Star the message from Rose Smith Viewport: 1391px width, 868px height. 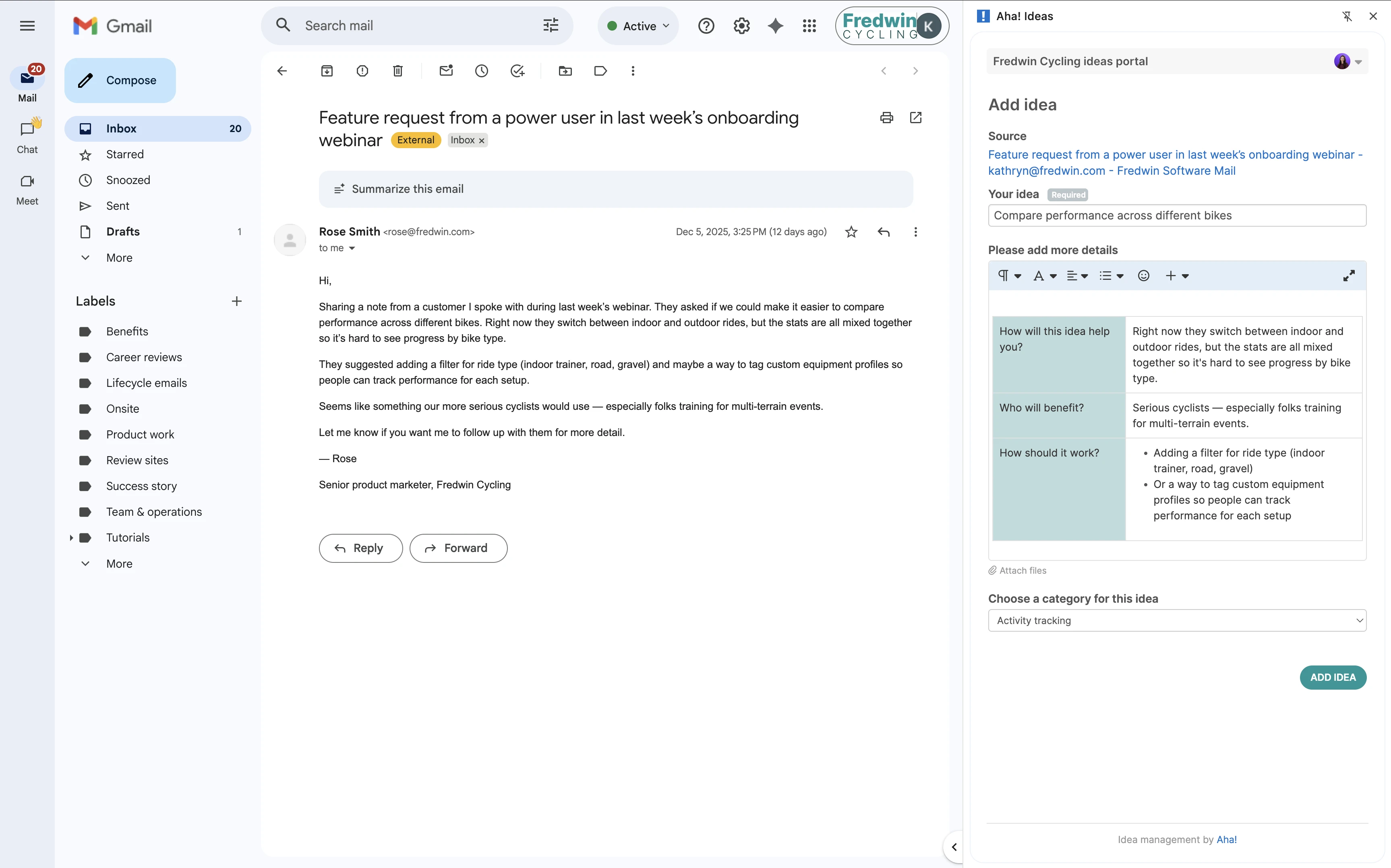[851, 232]
